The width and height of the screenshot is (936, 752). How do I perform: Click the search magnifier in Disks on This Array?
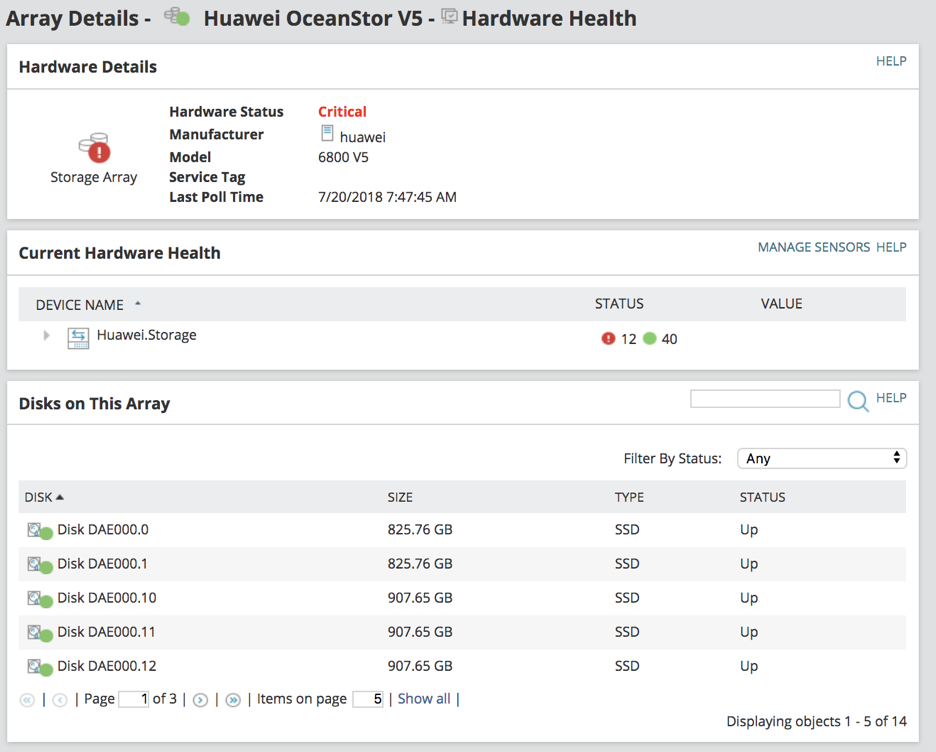[858, 401]
